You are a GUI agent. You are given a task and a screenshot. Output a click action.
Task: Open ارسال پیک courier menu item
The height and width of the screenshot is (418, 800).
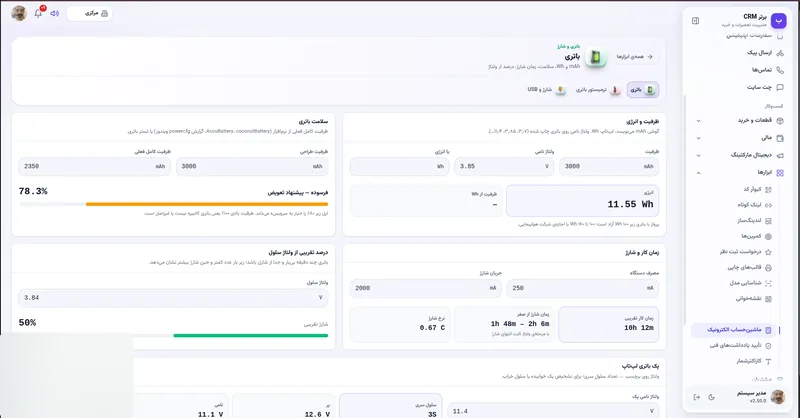click(764, 53)
